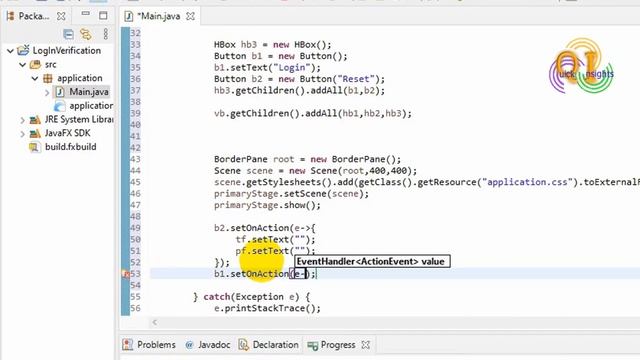Image resolution: width=640 pixels, height=360 pixels.
Task: Open the Declaration tab
Action: click(276, 345)
